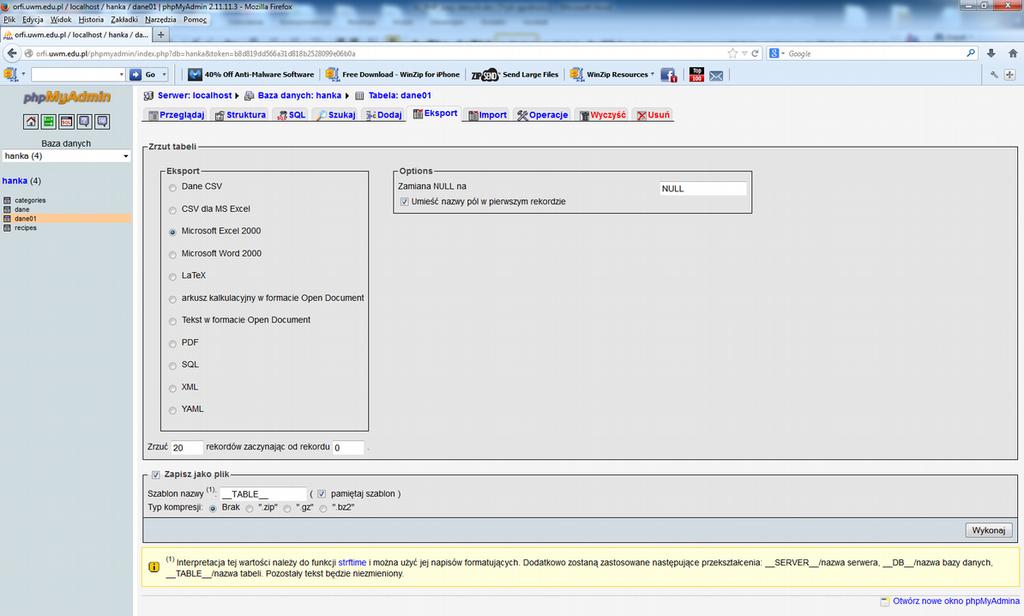Click the downloads arrow icon in Firefox toolbar
Viewport: 1024px width, 616px height.
pyautogui.click(x=991, y=54)
